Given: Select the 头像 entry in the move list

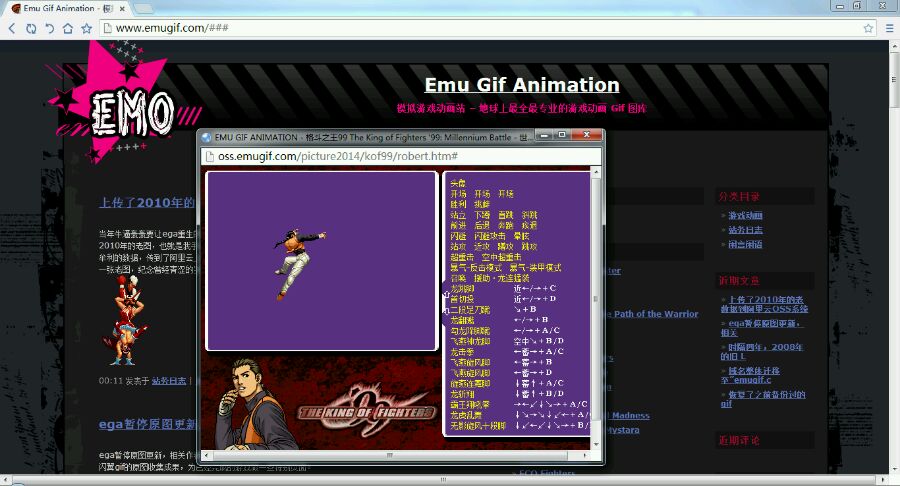Looking at the screenshot, I should [457, 184].
